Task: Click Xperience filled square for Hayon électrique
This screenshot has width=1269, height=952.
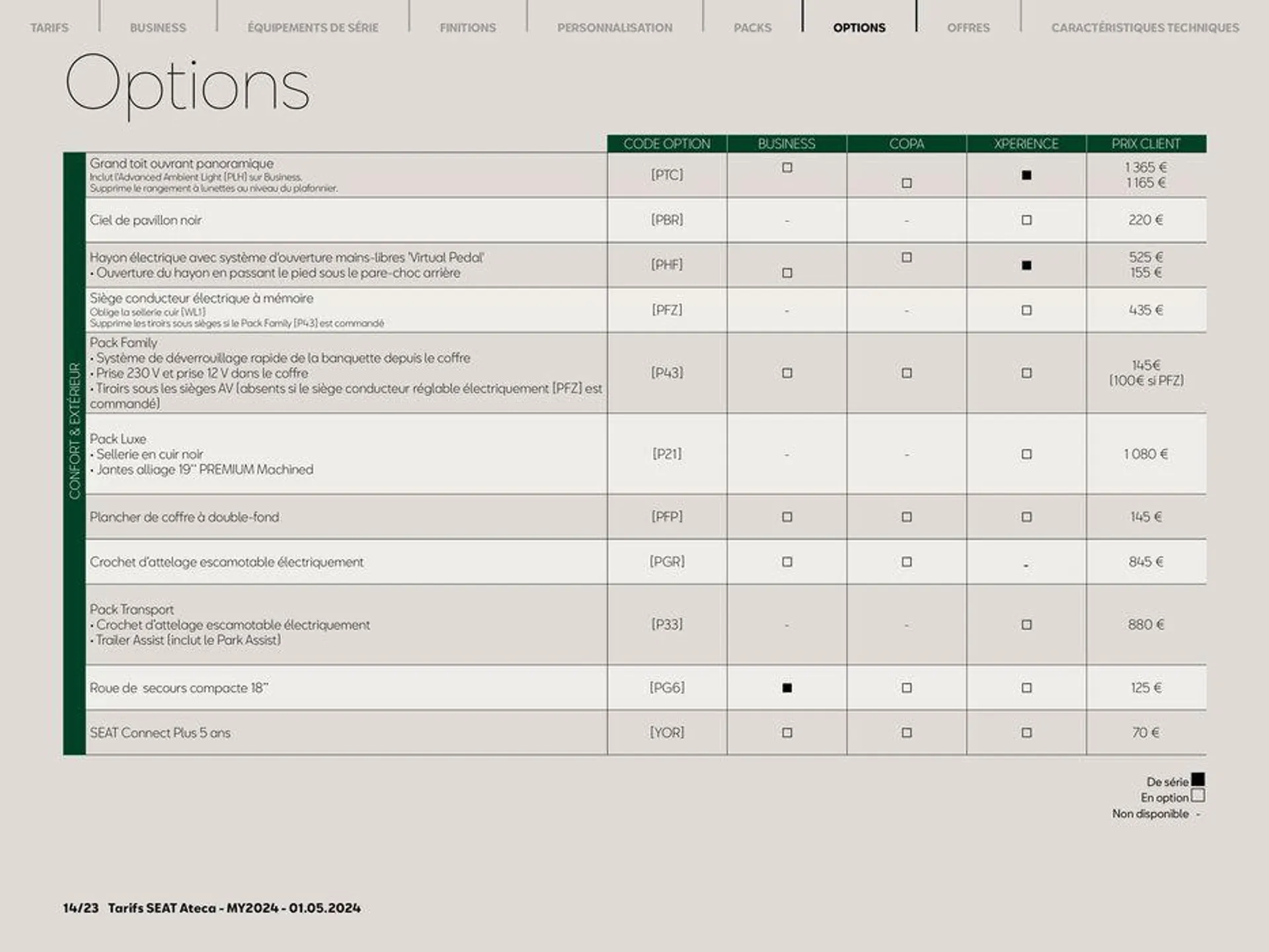Action: click(x=1026, y=266)
